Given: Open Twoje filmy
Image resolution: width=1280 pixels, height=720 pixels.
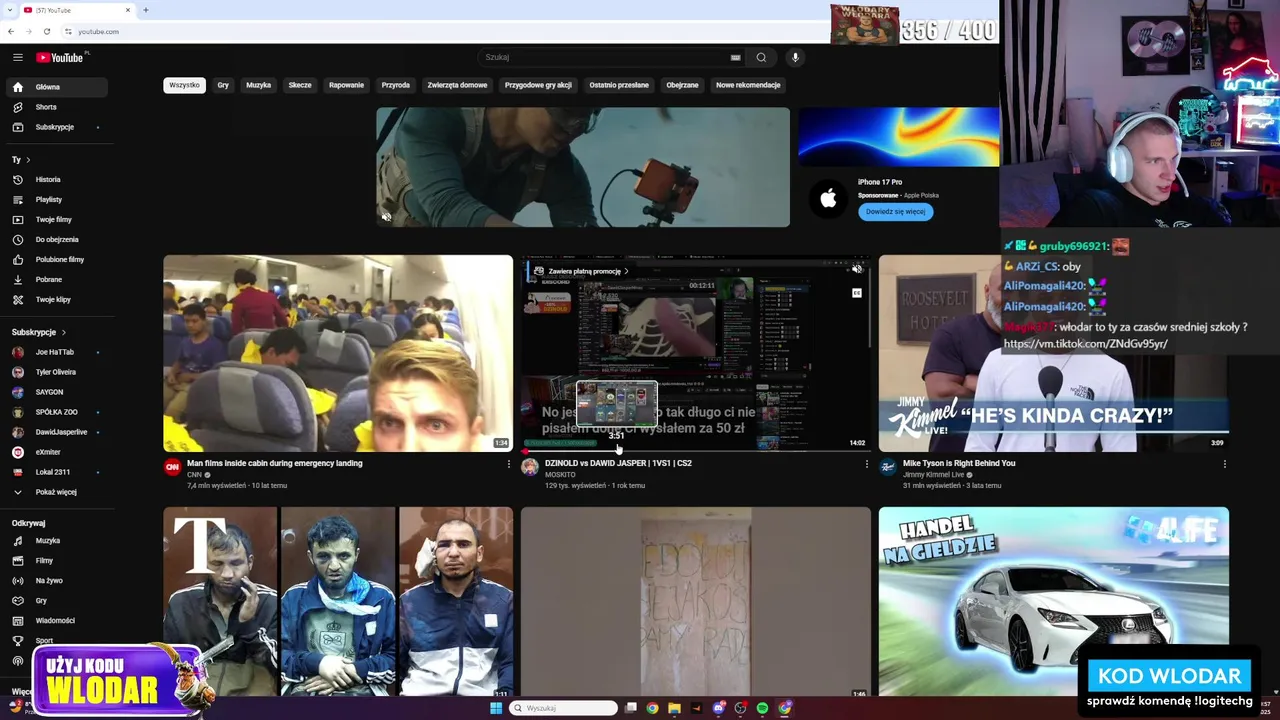Looking at the screenshot, I should [56, 220].
